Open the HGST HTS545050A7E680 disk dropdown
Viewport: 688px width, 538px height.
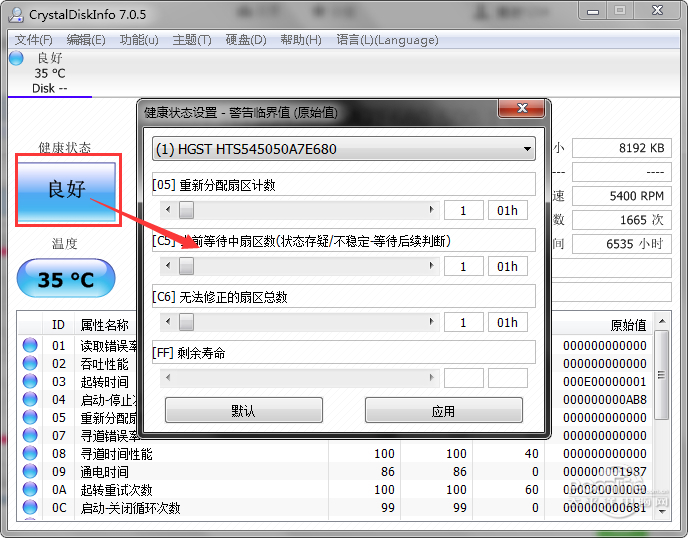[x=344, y=149]
